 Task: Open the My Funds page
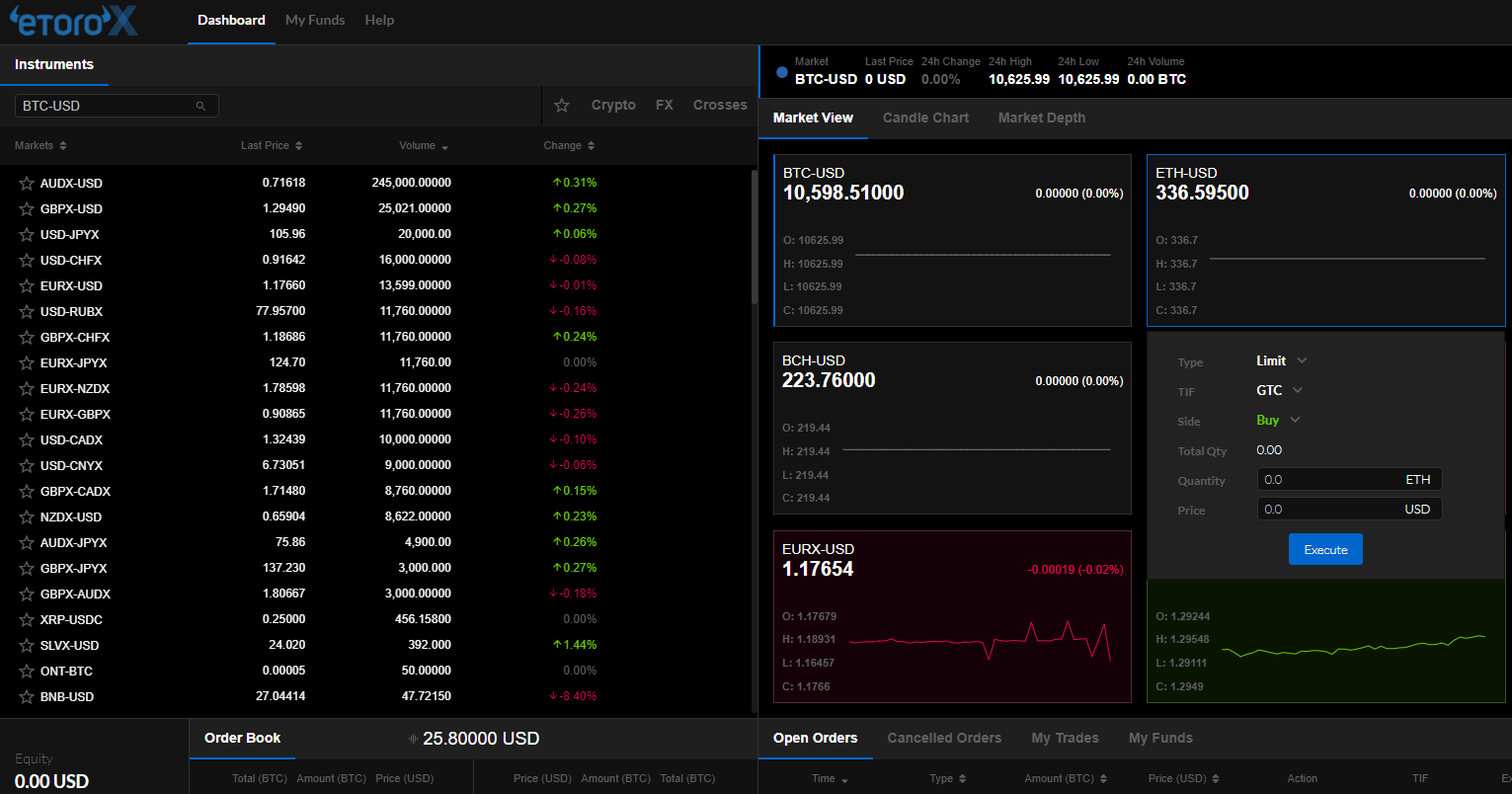coord(314,19)
